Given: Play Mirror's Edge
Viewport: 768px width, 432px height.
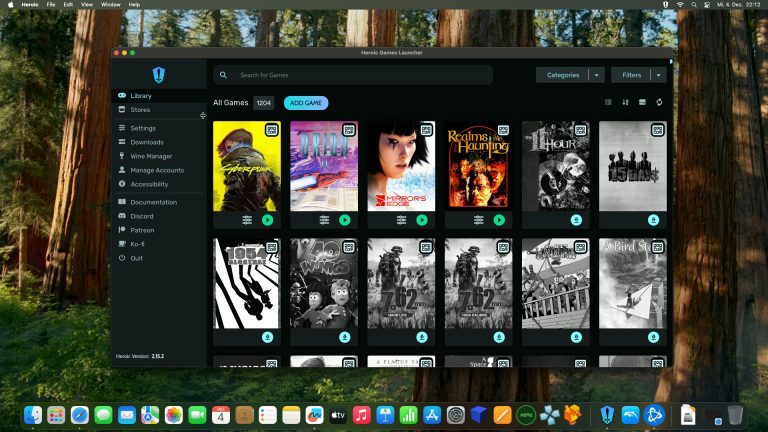Looking at the screenshot, I should pos(422,220).
